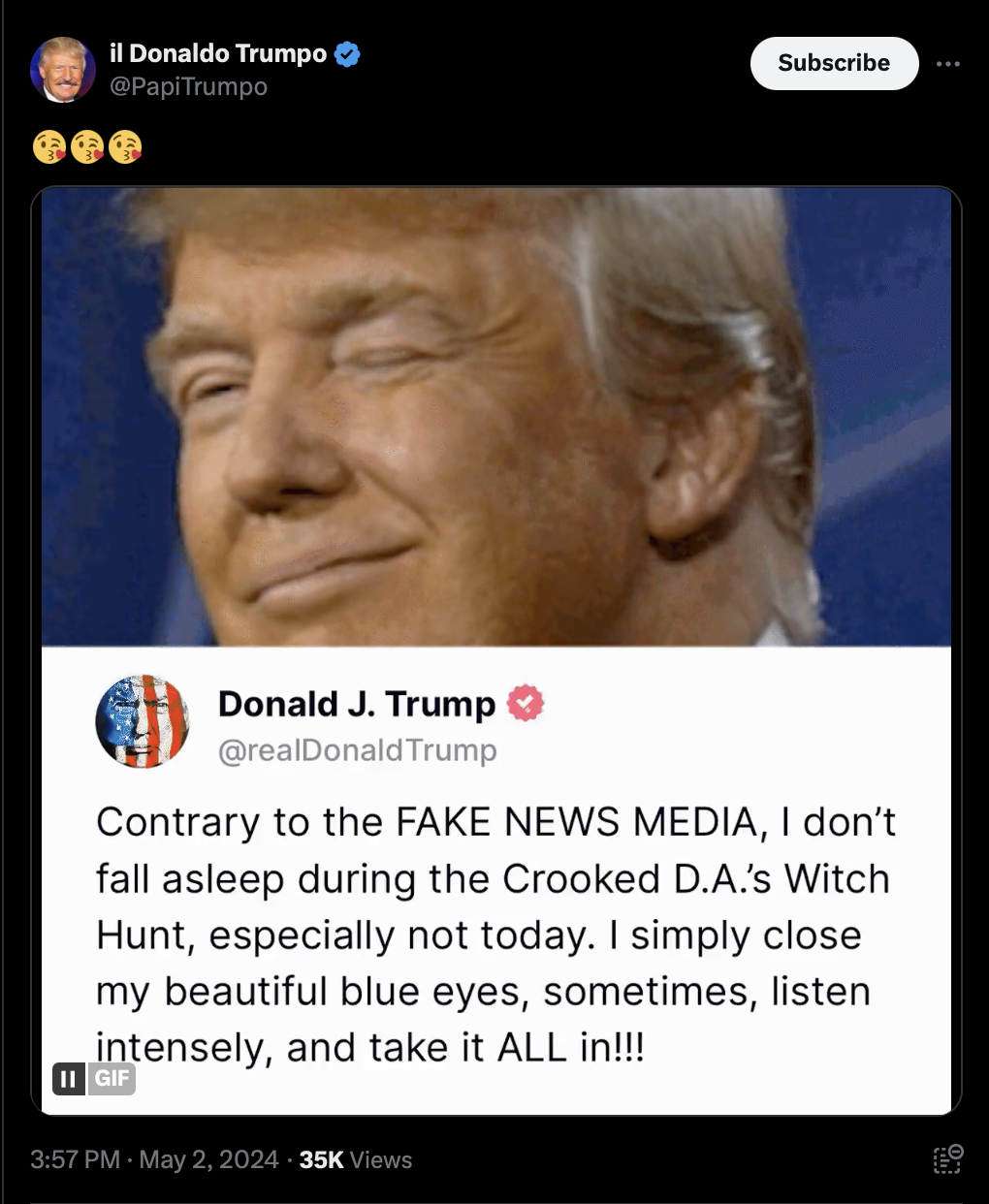View the 35K Views analytics

pos(356,1159)
